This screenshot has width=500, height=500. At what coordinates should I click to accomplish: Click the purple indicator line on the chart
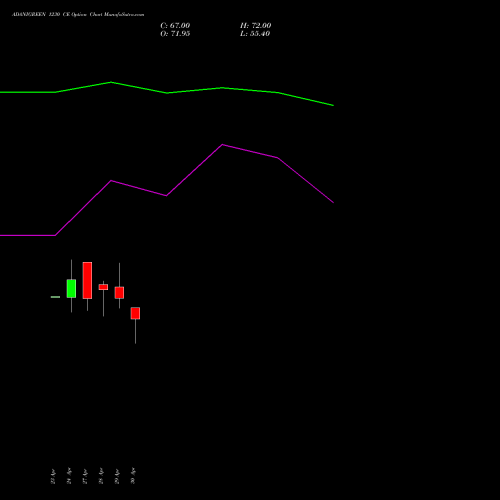pos(167,195)
